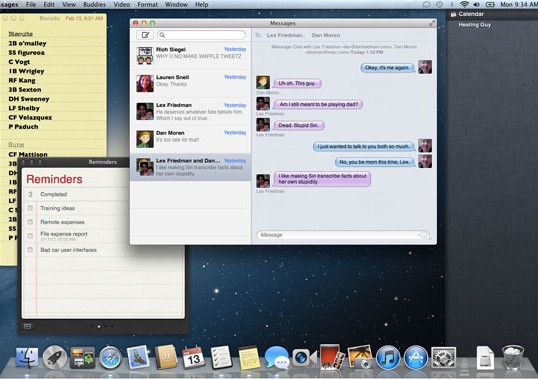Check off the Training ideas reminder

[x=30, y=208]
